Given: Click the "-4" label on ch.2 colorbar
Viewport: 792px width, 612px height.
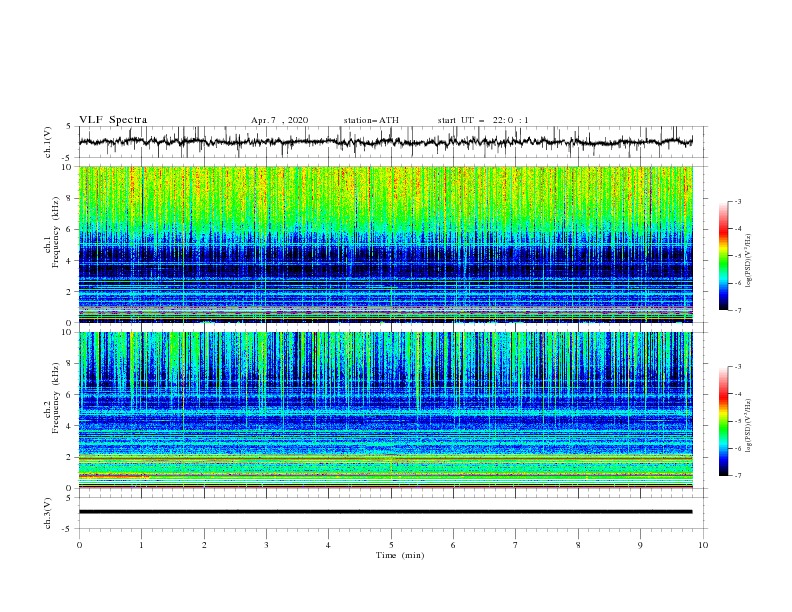Looking at the screenshot, I should coord(738,394).
